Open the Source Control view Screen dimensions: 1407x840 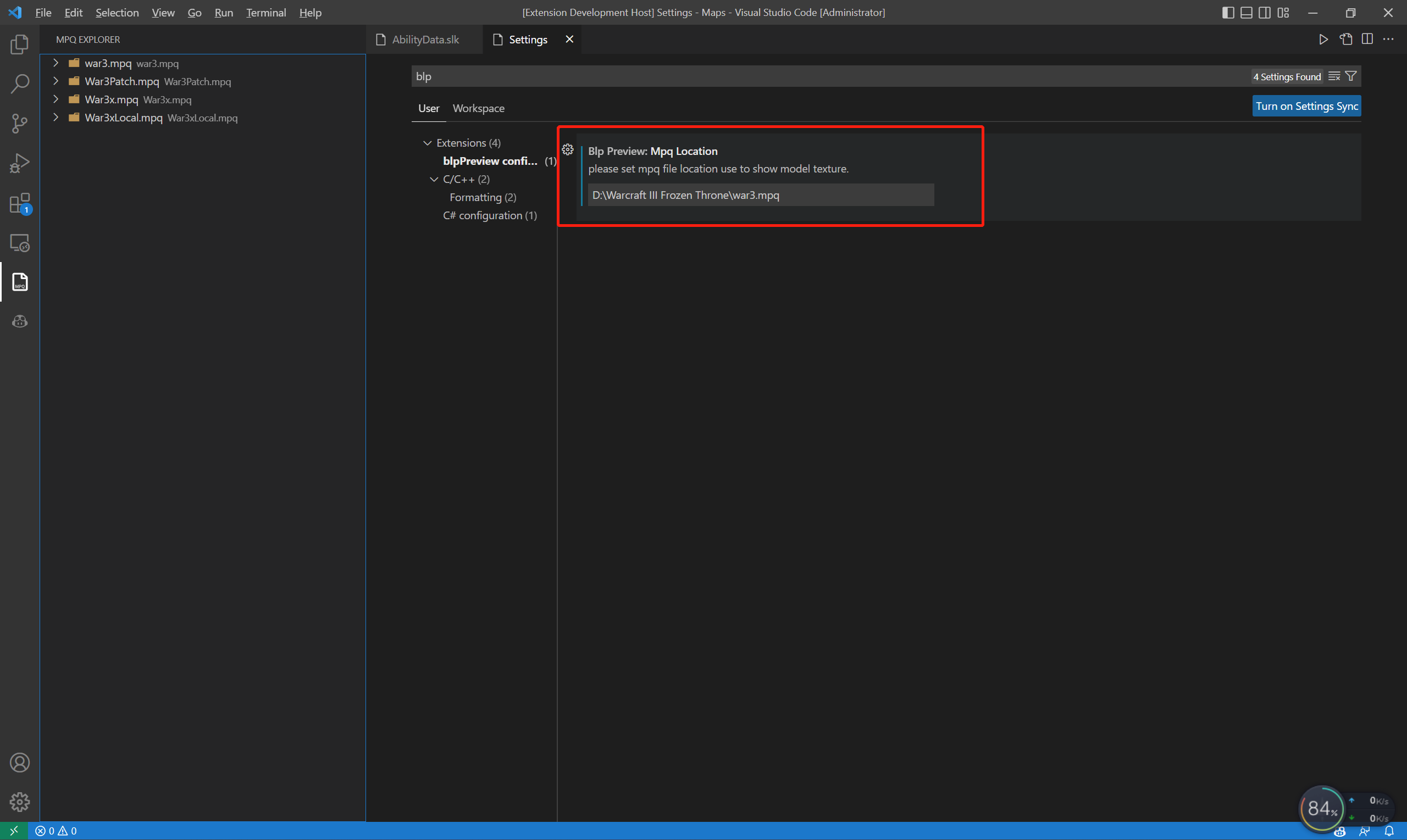pos(20,124)
